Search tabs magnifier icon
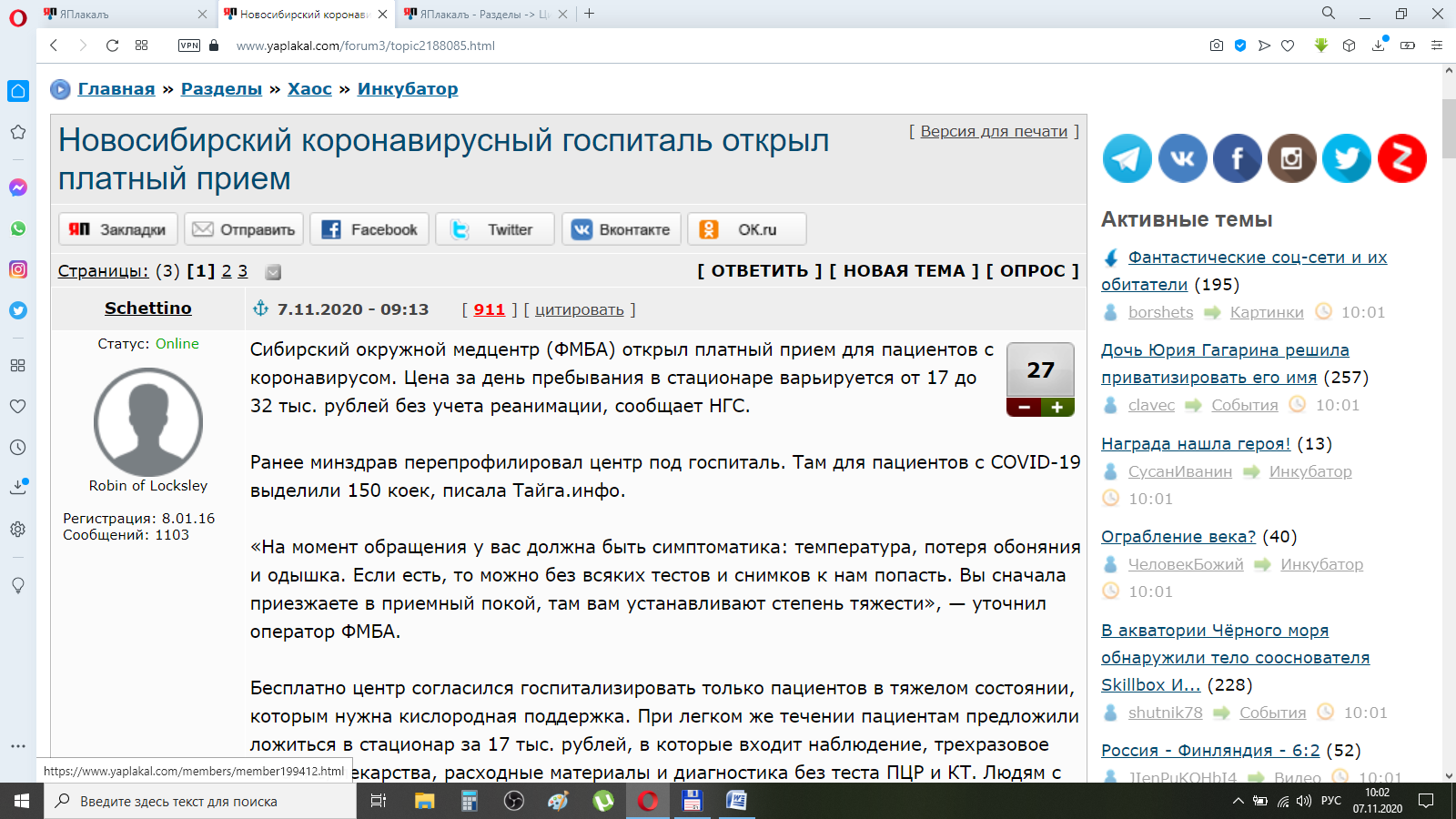The height and width of the screenshot is (819, 1456). point(1329,14)
